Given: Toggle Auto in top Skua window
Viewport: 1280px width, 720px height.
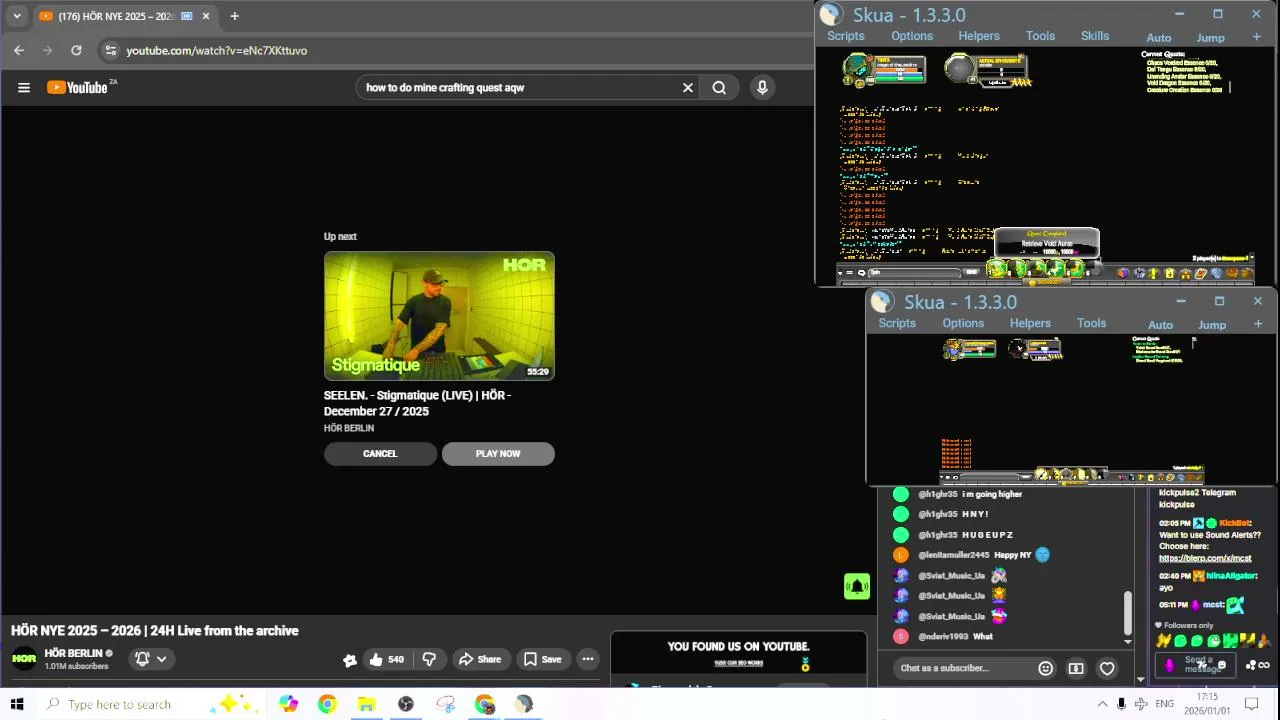Looking at the screenshot, I should coord(1159,38).
